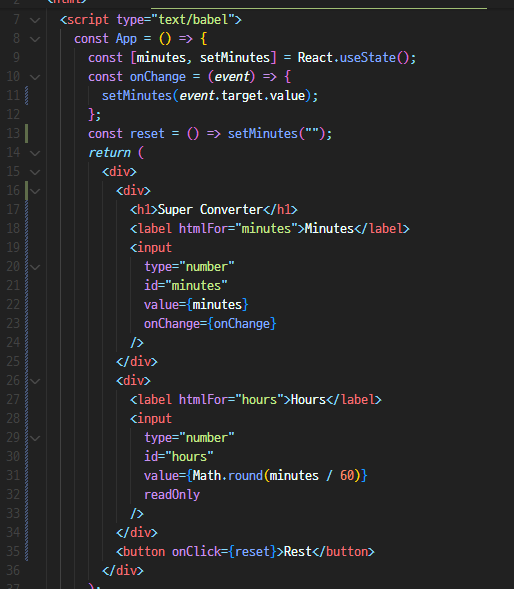
Task: Click the closing div tag on line 25
Action: coord(137,361)
